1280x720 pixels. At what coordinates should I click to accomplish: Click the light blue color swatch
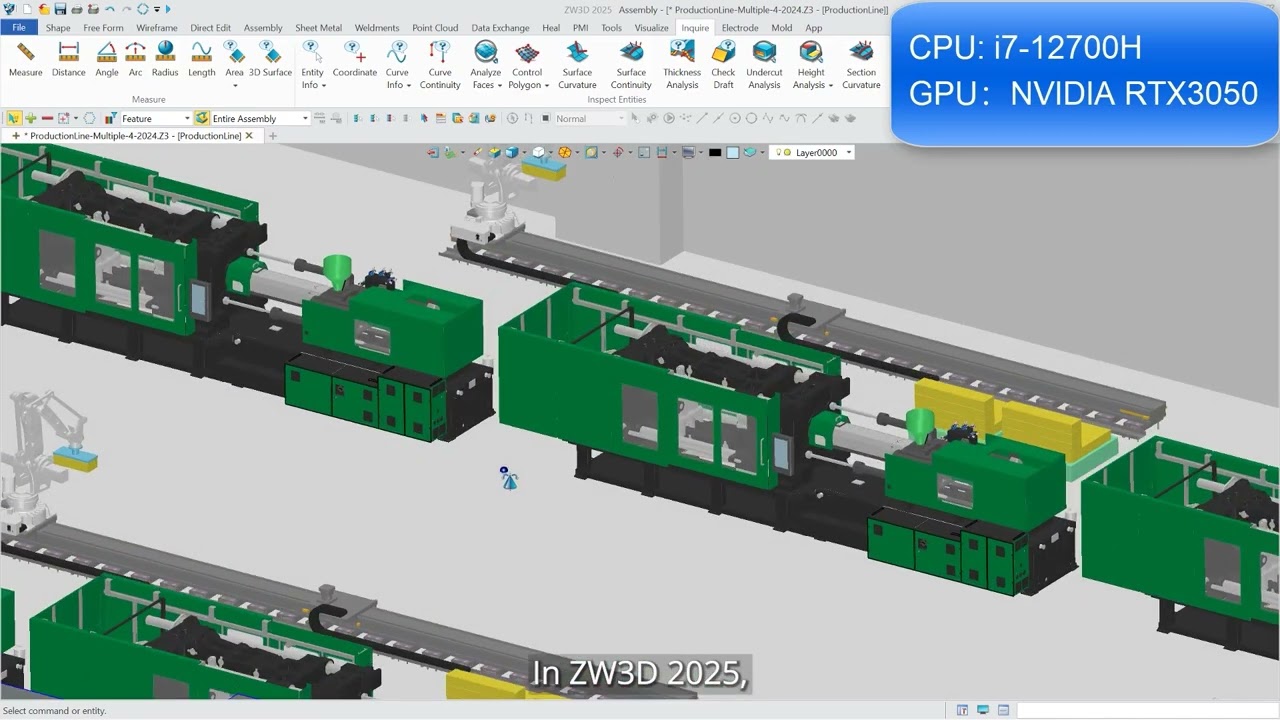click(733, 153)
